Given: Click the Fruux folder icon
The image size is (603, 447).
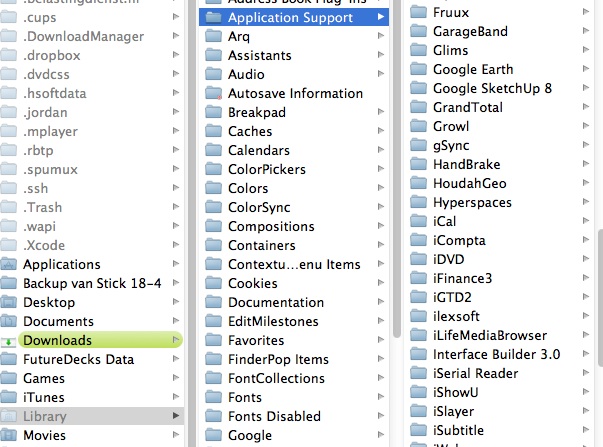Looking at the screenshot, I should [418, 12].
